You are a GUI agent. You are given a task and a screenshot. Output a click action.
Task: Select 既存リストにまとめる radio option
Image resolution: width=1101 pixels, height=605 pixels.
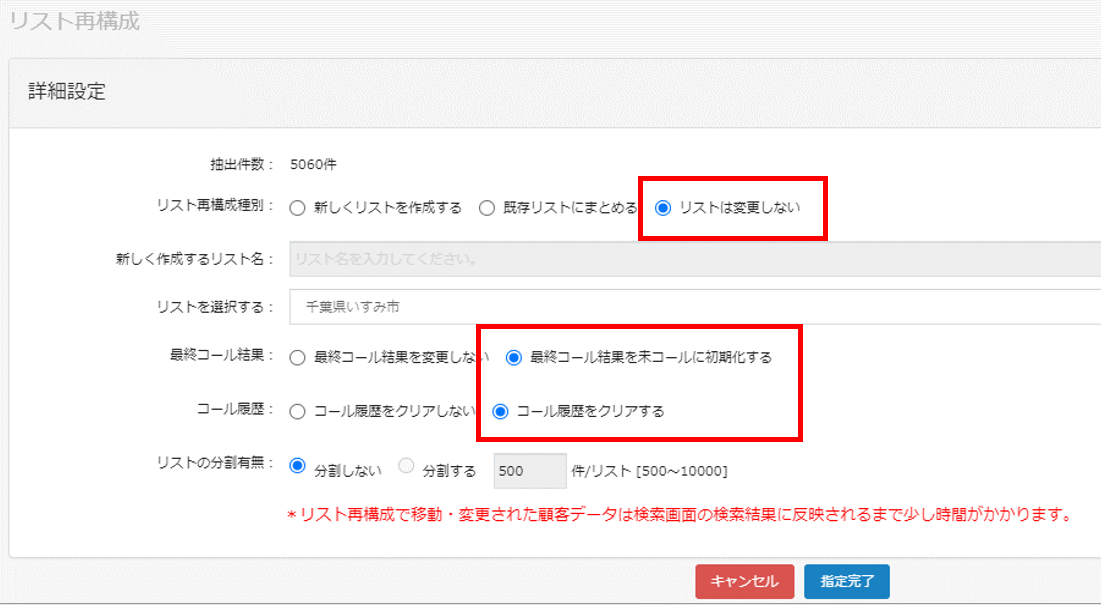487,208
